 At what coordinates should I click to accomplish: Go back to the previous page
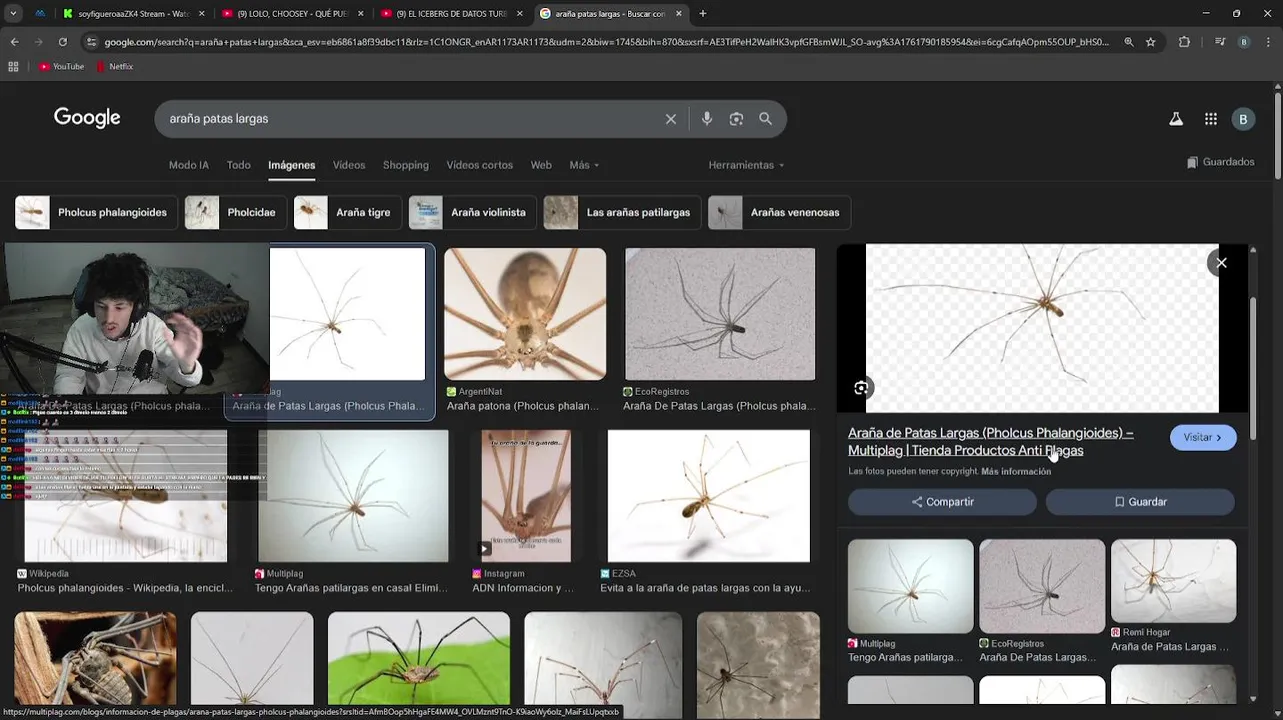(14, 42)
